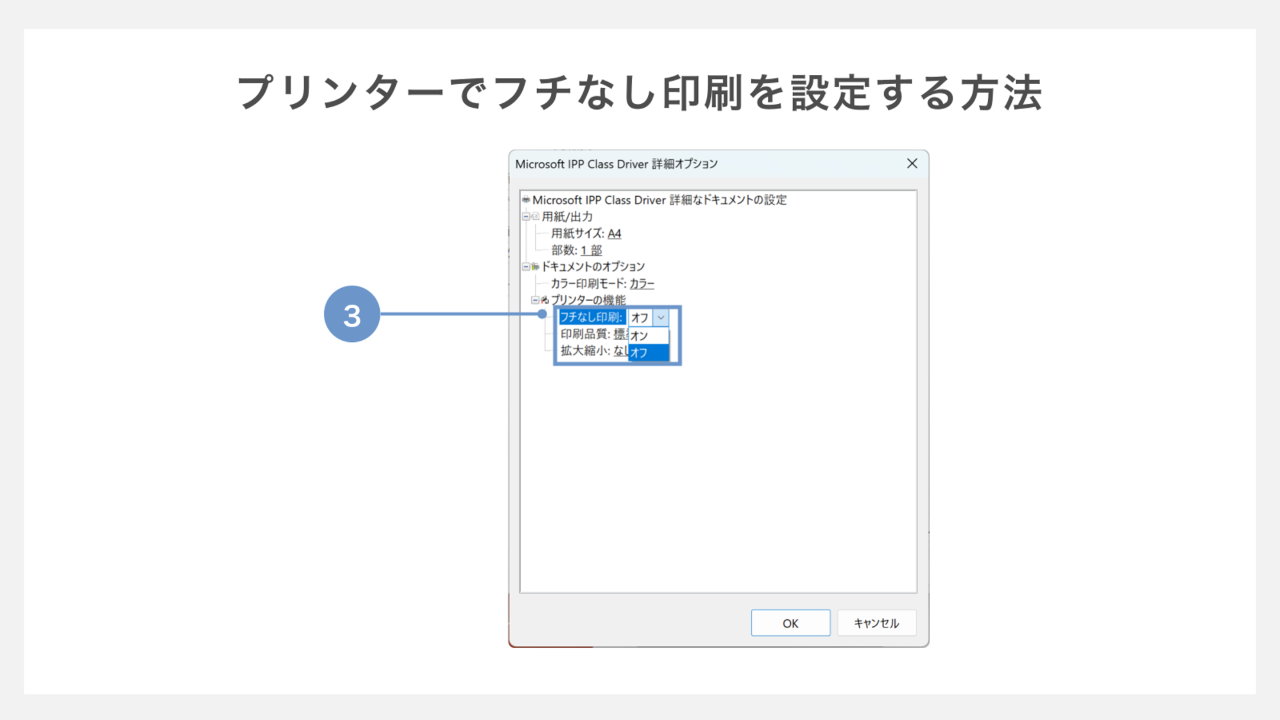Select the 印刷品質 setting row
Screen dimensions: 1280x720
click(594, 334)
